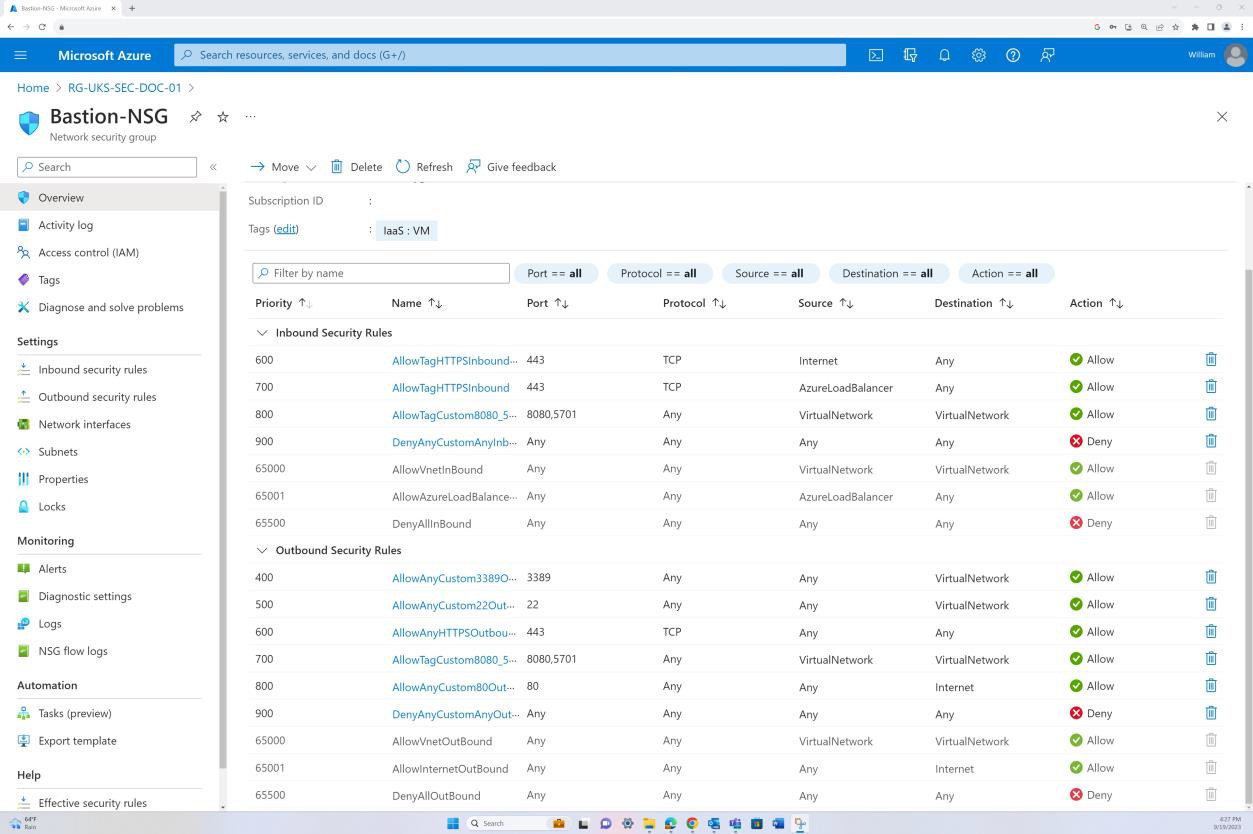The image size is (1253, 834).
Task: Open the Port == all filter
Action: 555,272
